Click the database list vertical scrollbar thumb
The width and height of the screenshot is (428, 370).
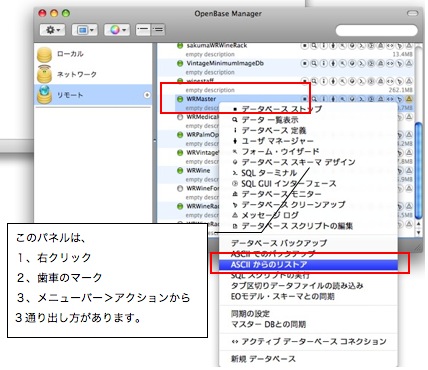click(419, 171)
